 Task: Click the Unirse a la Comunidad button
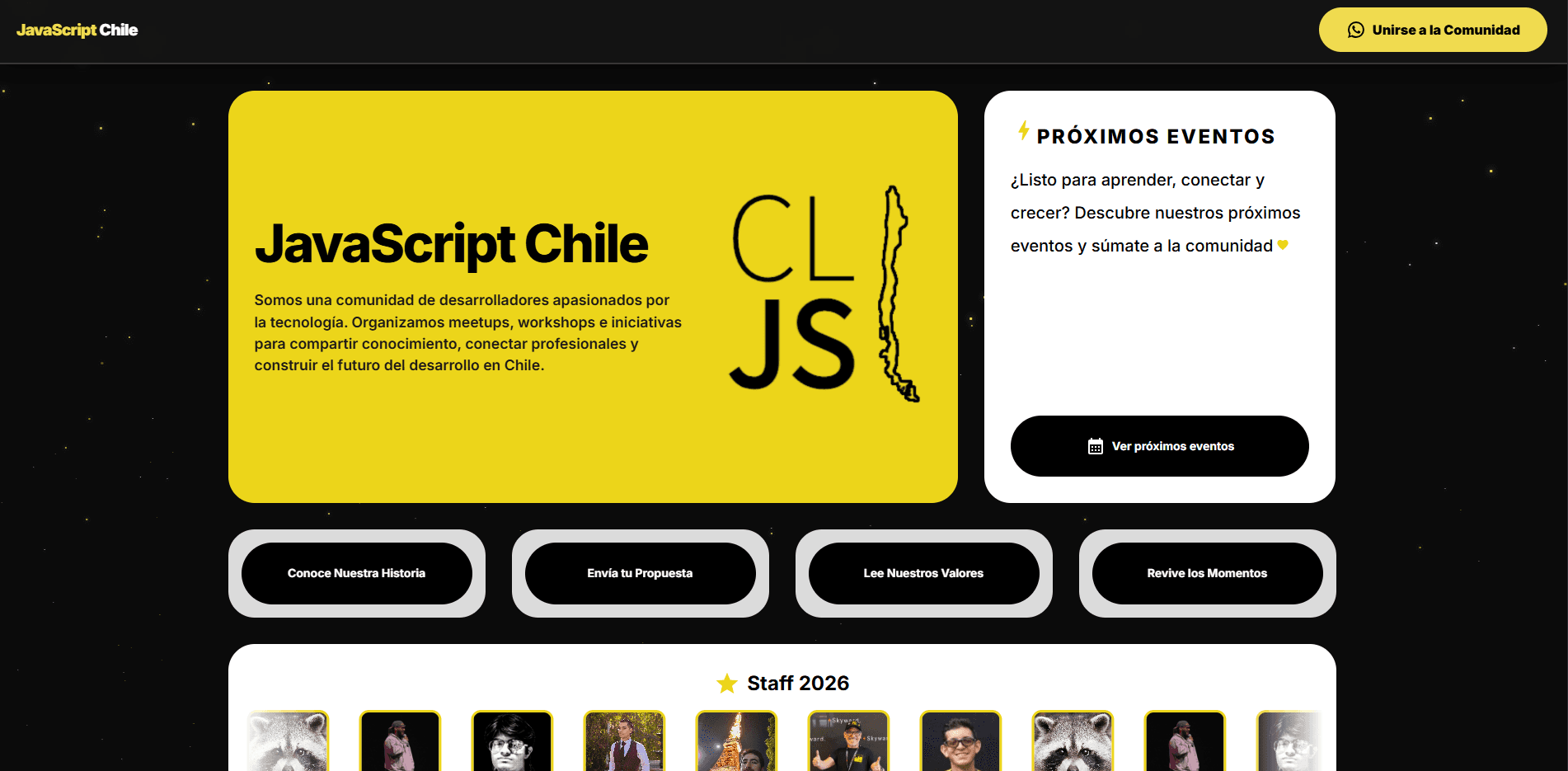(x=1433, y=30)
